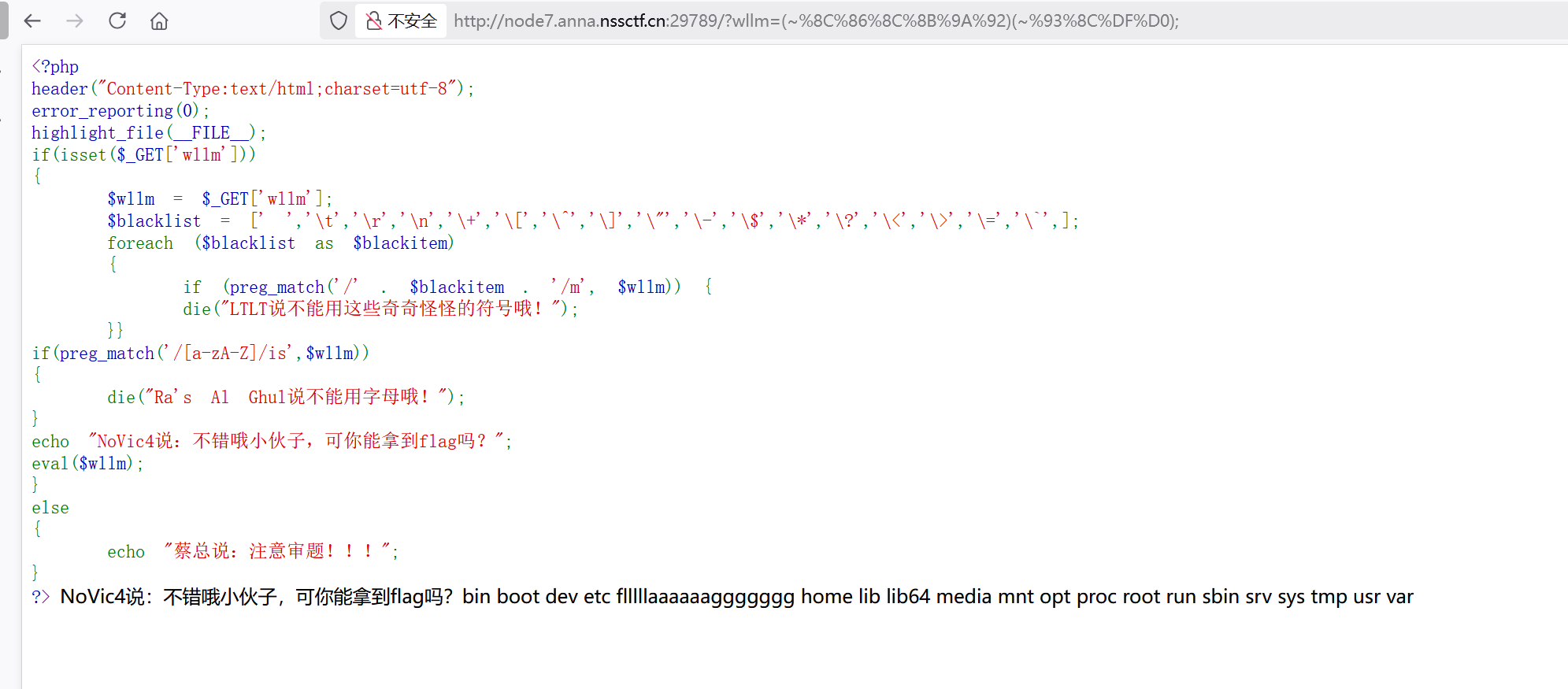Focus the address bar URL field
The height and width of the screenshot is (689, 1568).
click(816, 20)
